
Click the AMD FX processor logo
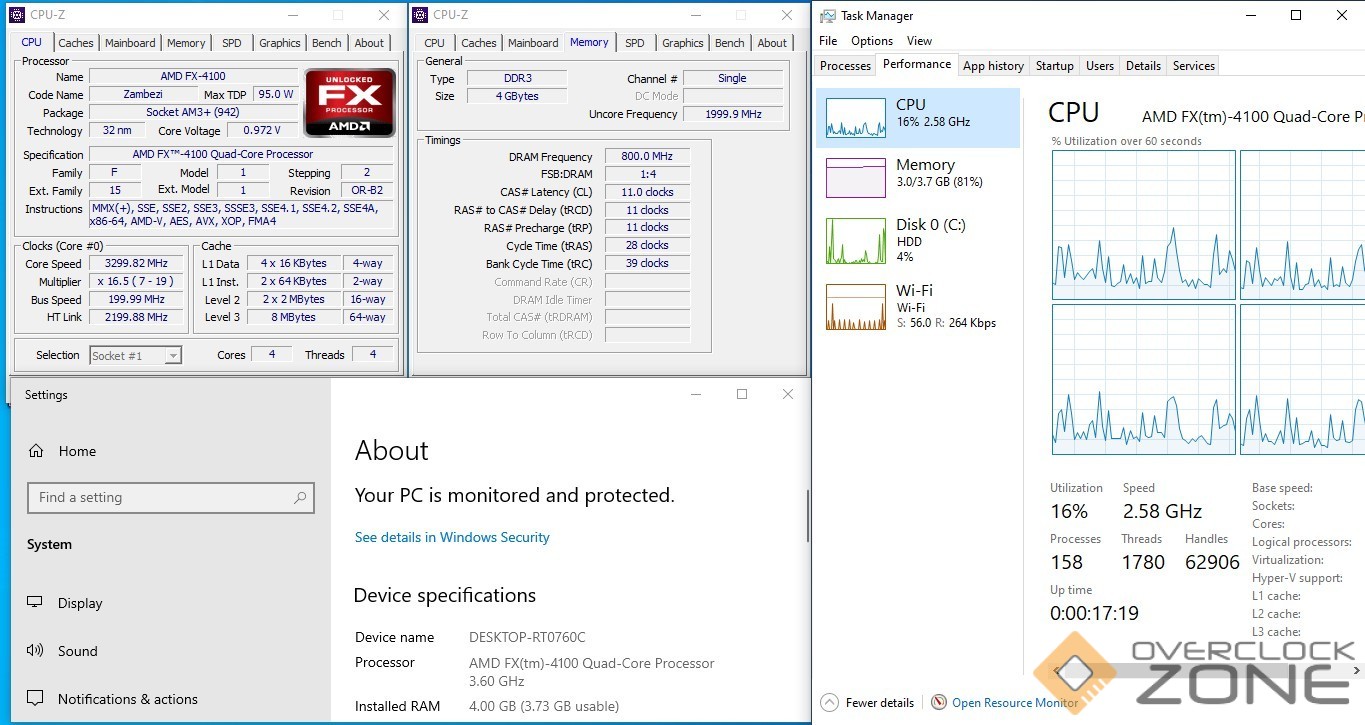(349, 102)
